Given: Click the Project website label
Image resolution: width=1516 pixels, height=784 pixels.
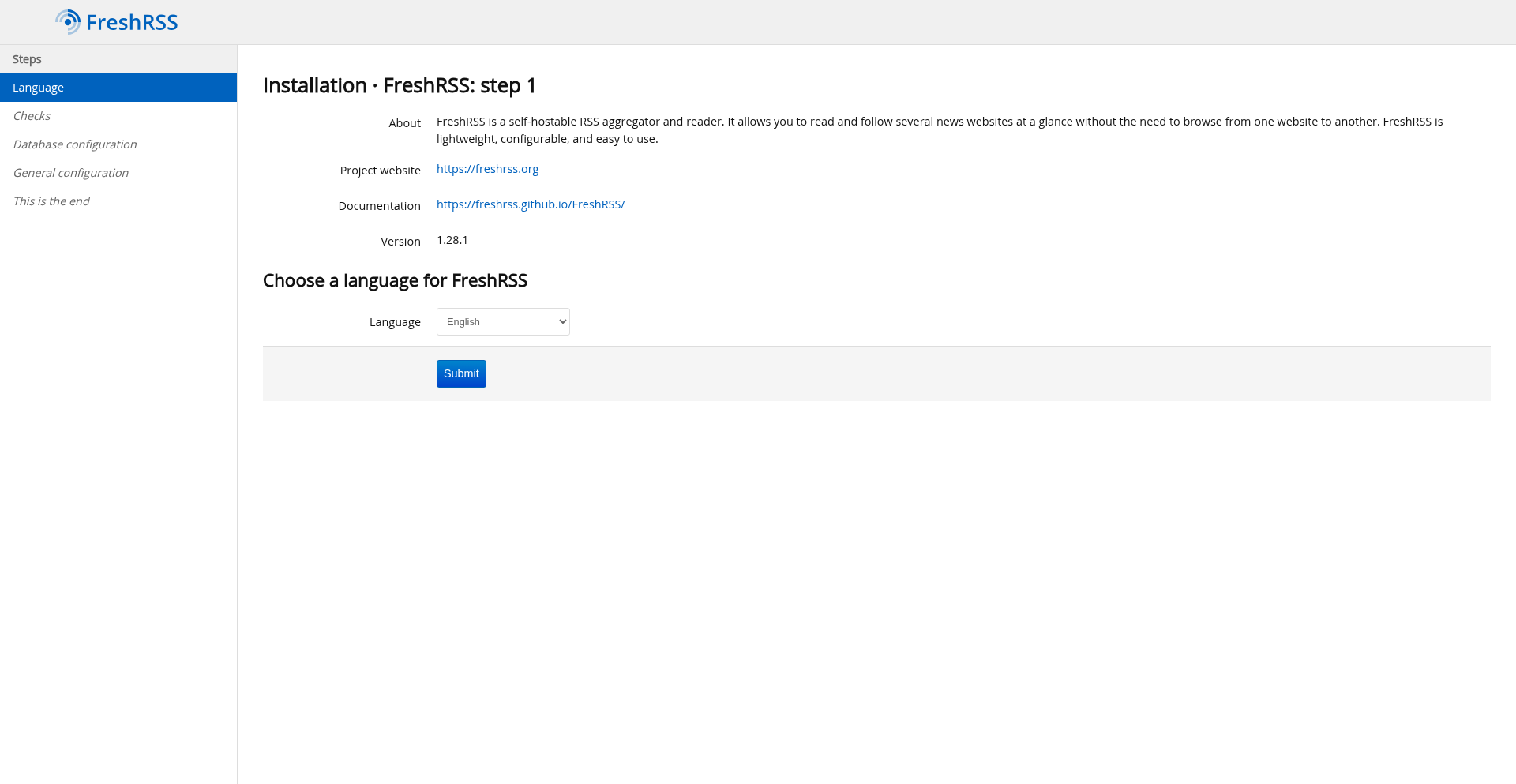Looking at the screenshot, I should 380,171.
